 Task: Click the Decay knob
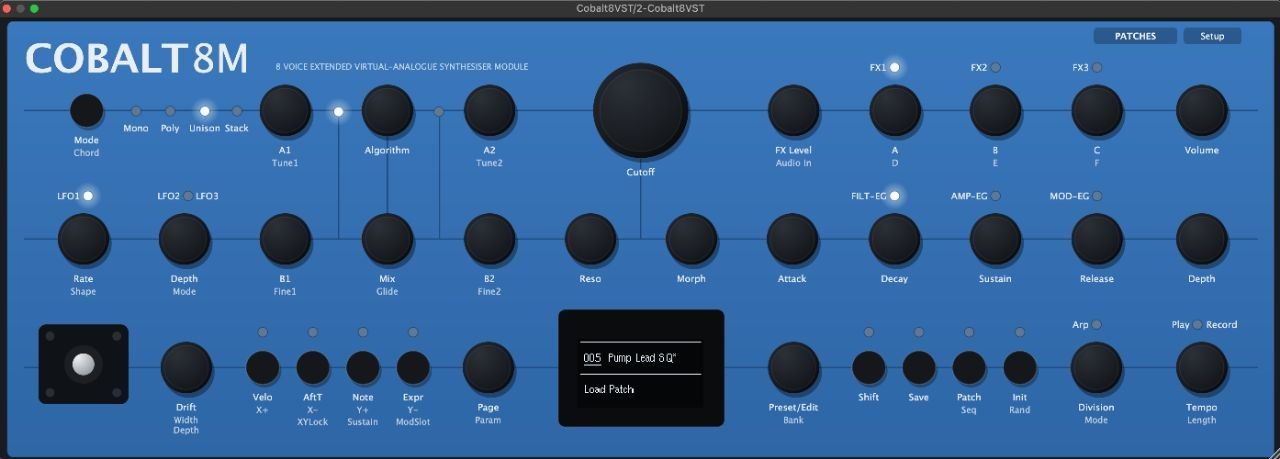click(895, 239)
